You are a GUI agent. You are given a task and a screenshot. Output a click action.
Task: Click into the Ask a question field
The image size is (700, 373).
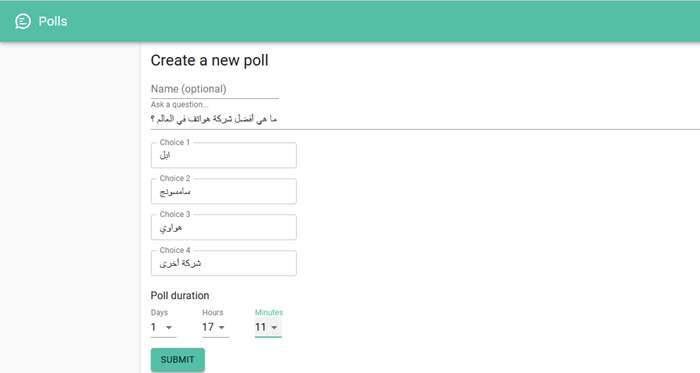click(425, 119)
